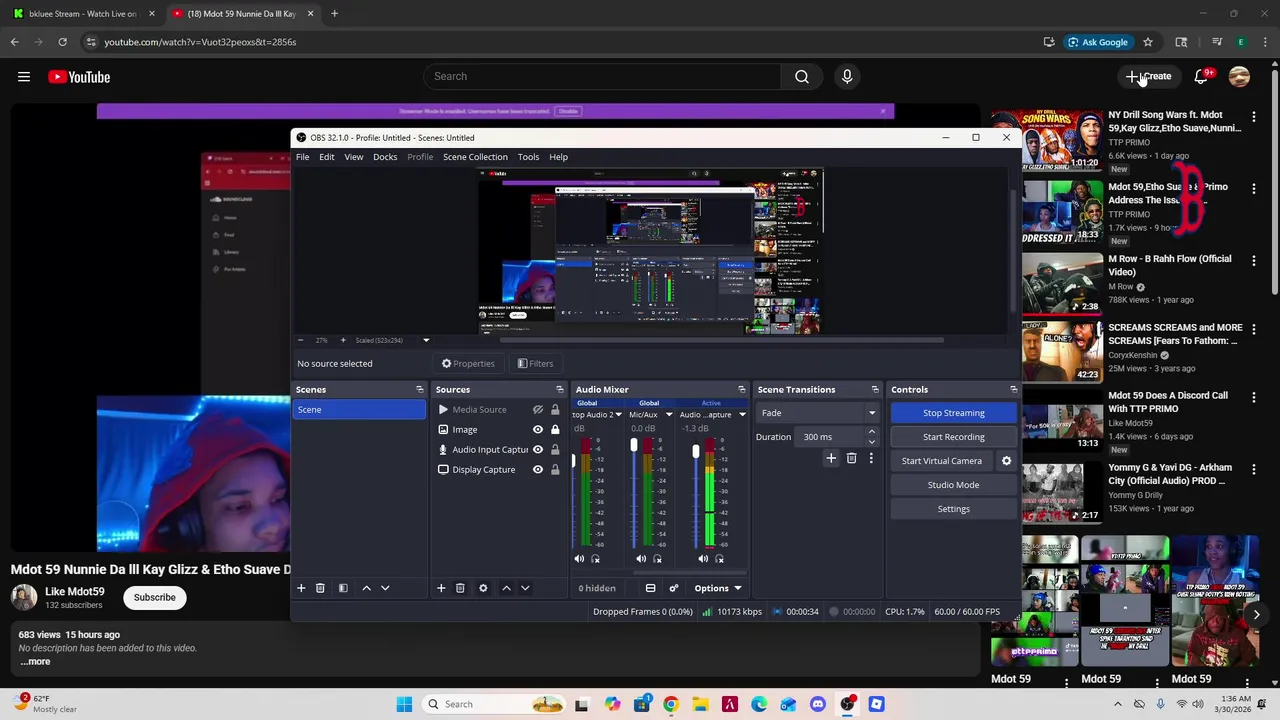This screenshot has width=1280, height=720.
Task: Delete source with the Sources trash icon
Action: (x=460, y=588)
